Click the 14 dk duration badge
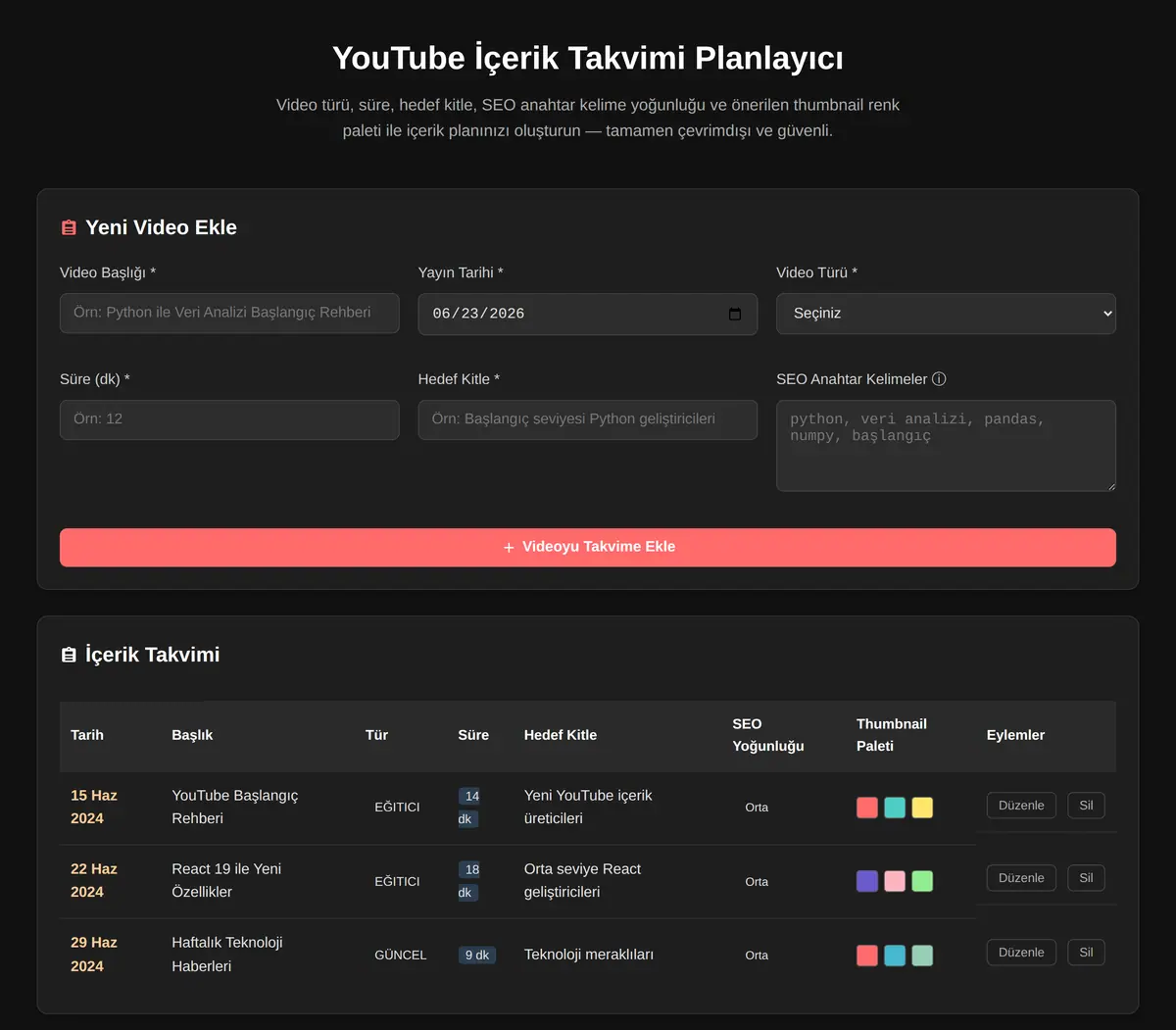 [470, 808]
